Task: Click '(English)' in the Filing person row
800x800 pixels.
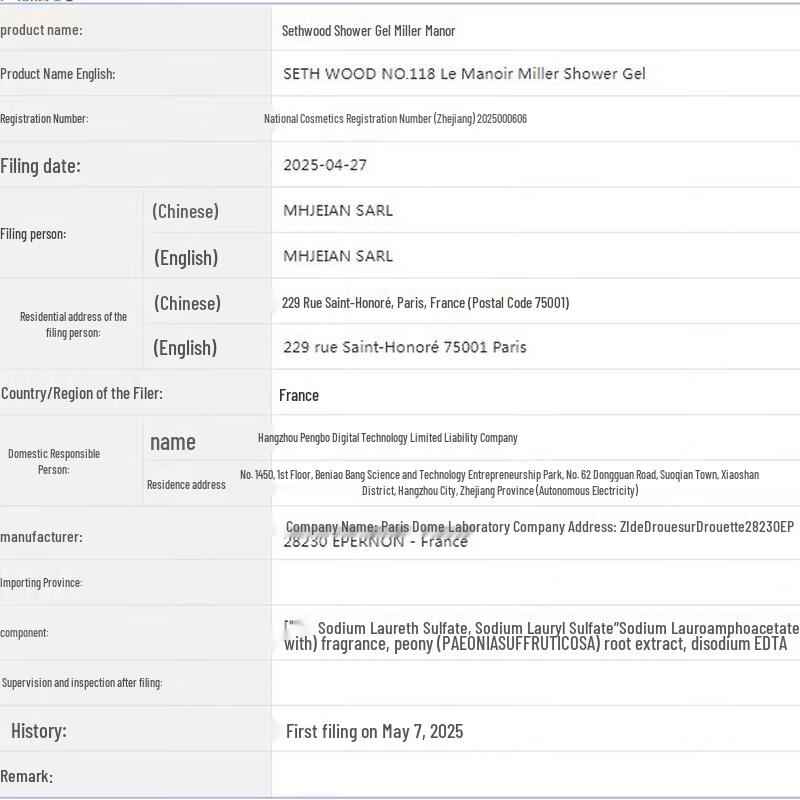Action: pyautogui.click(x=186, y=258)
